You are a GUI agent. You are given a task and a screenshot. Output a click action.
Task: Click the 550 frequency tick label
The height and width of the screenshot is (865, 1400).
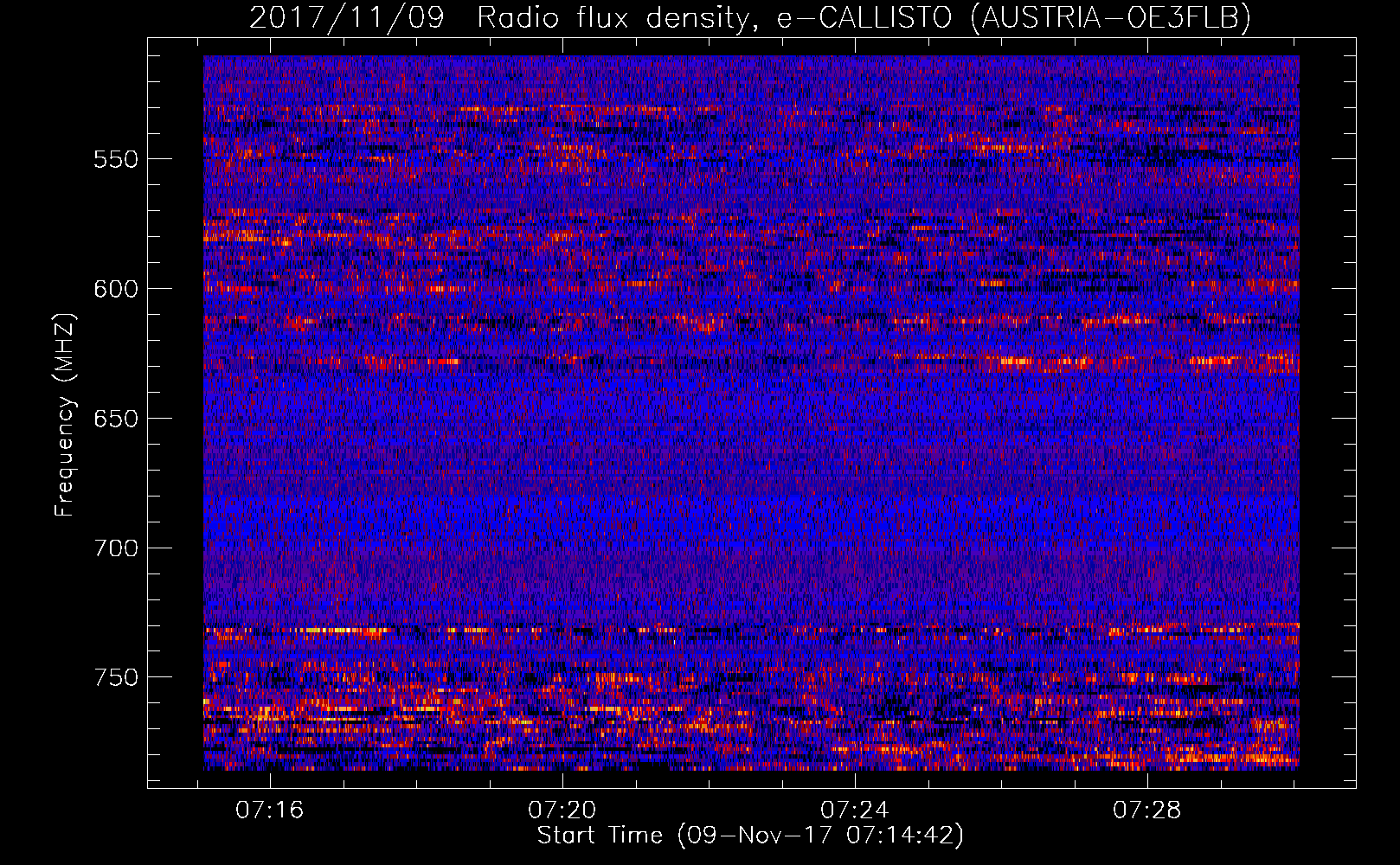[116, 159]
